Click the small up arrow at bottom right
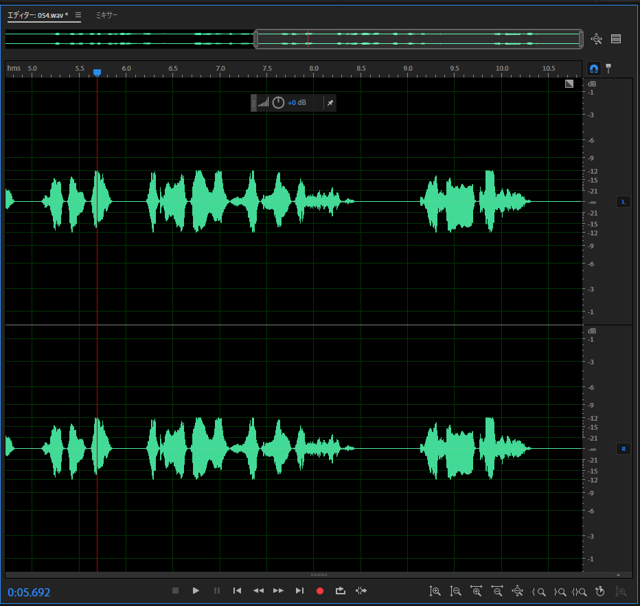Screen dimensions: 640x606 [x=618, y=575]
